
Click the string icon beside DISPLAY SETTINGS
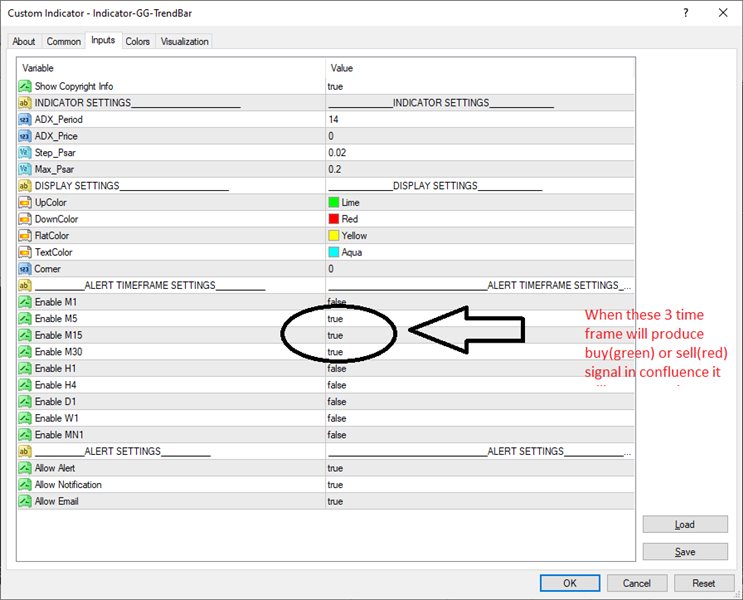[25, 186]
